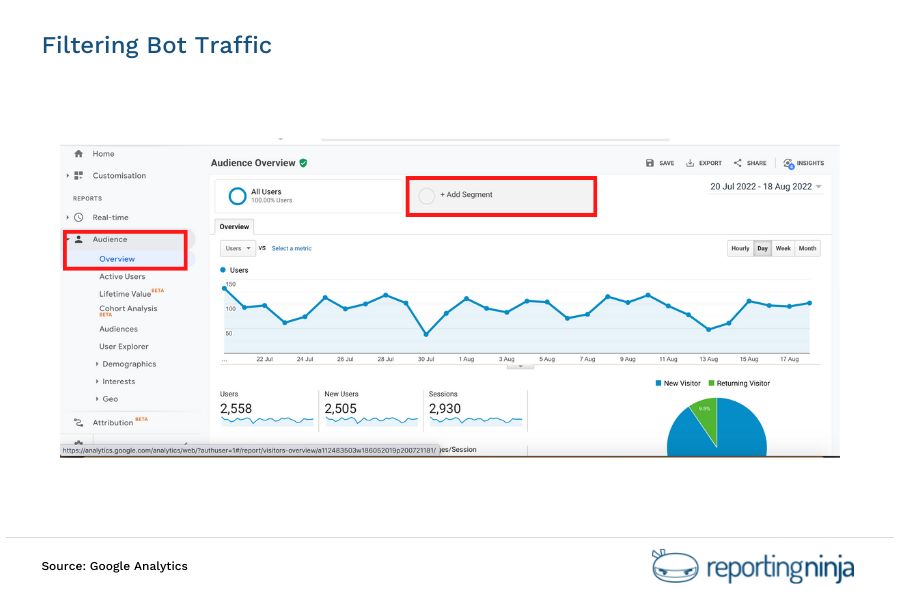Image resolution: width=900 pixels, height=600 pixels.
Task: Click the blue Users legend dot
Action: click(223, 270)
